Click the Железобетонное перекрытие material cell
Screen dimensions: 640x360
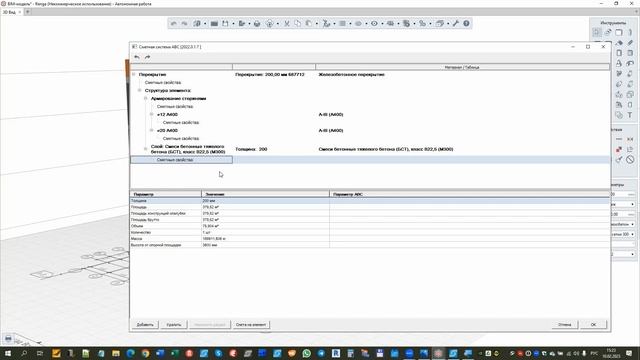point(351,75)
